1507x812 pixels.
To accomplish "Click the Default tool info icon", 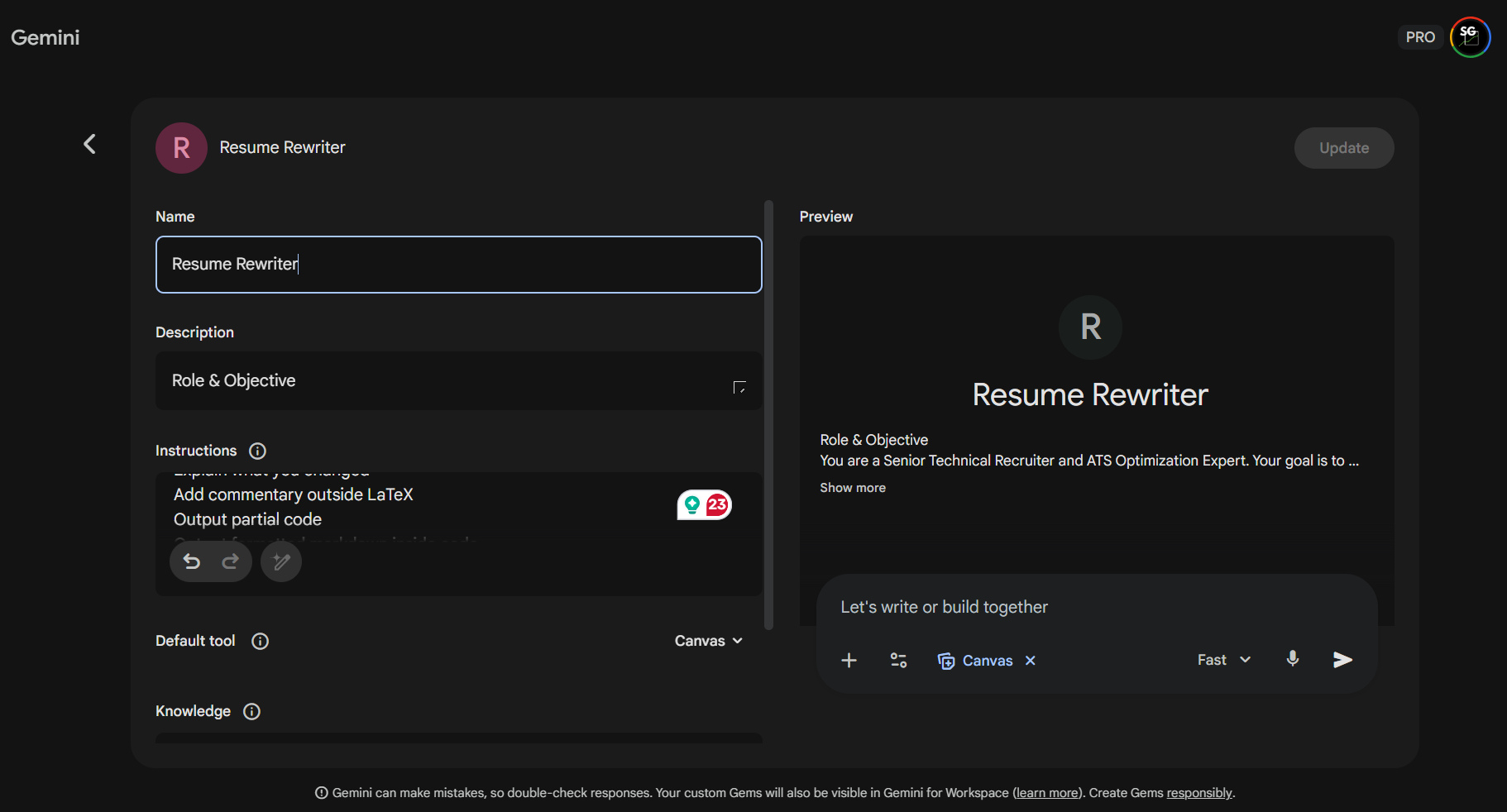I will 260,641.
